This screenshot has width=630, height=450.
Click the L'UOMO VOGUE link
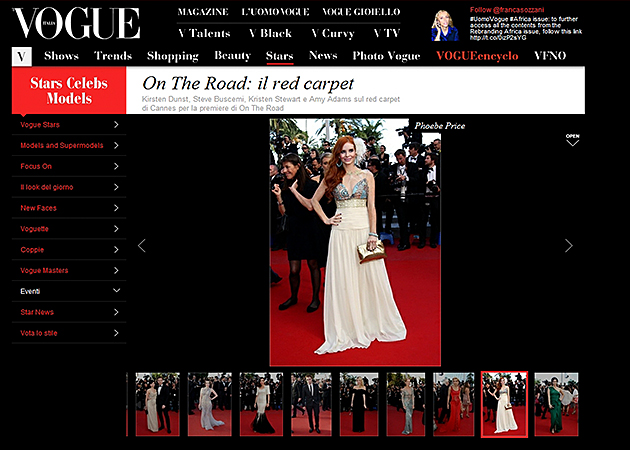coord(275,12)
